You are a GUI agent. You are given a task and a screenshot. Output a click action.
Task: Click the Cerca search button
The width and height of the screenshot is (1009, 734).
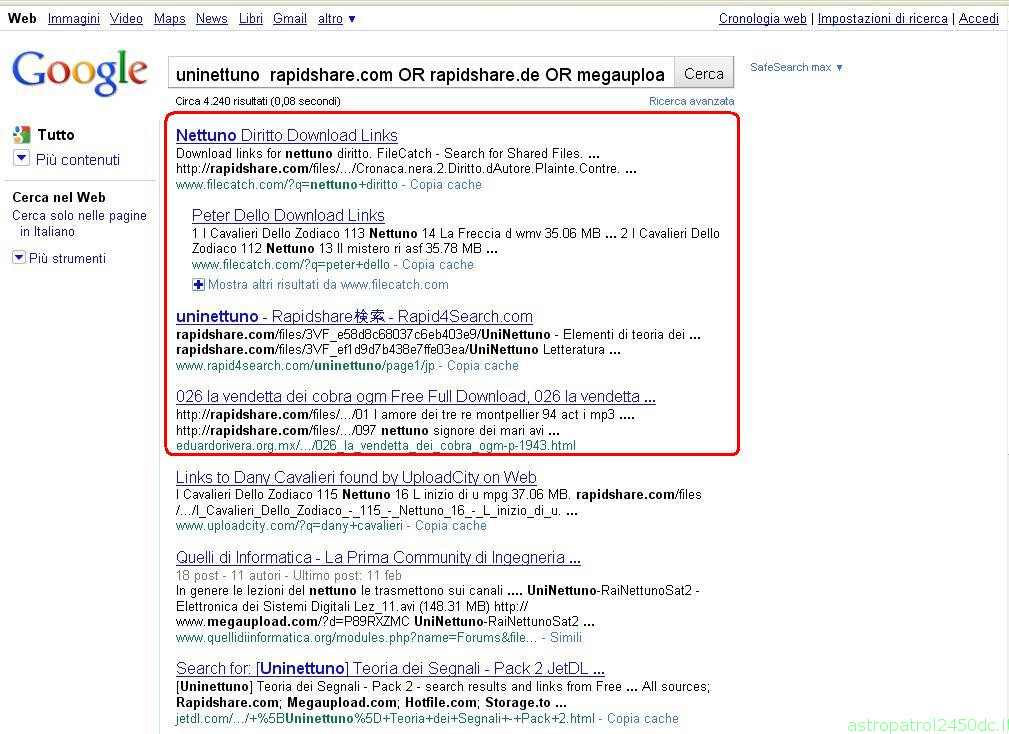pos(703,73)
